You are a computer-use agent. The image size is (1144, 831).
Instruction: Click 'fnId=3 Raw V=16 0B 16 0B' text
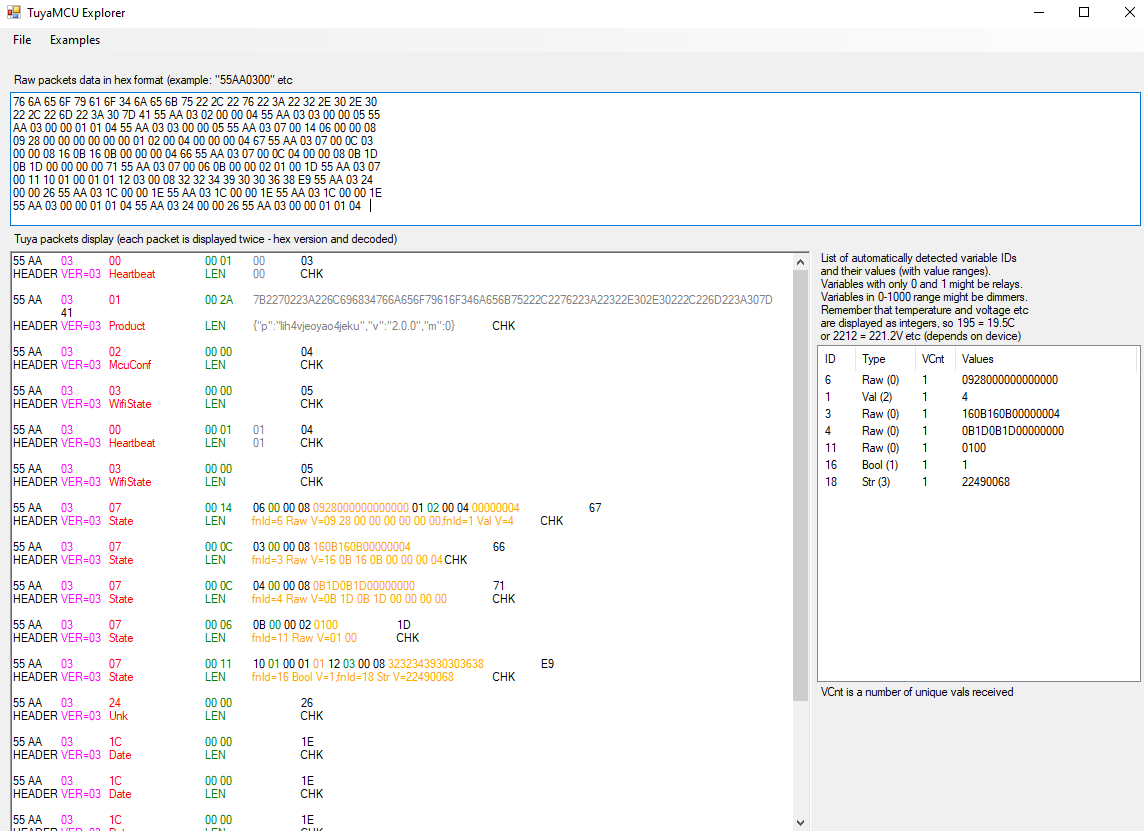coord(347,560)
